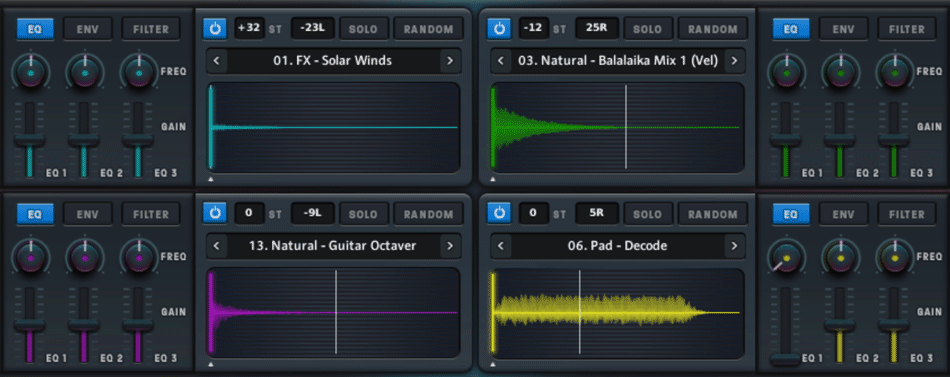The height and width of the screenshot is (377, 950).
Task: Click the 25R pan value field
Action: click(597, 28)
